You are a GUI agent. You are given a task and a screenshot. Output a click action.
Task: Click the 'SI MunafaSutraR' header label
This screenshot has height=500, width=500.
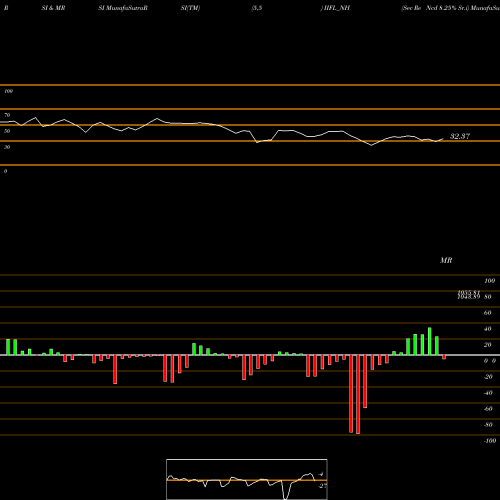coord(123,8)
